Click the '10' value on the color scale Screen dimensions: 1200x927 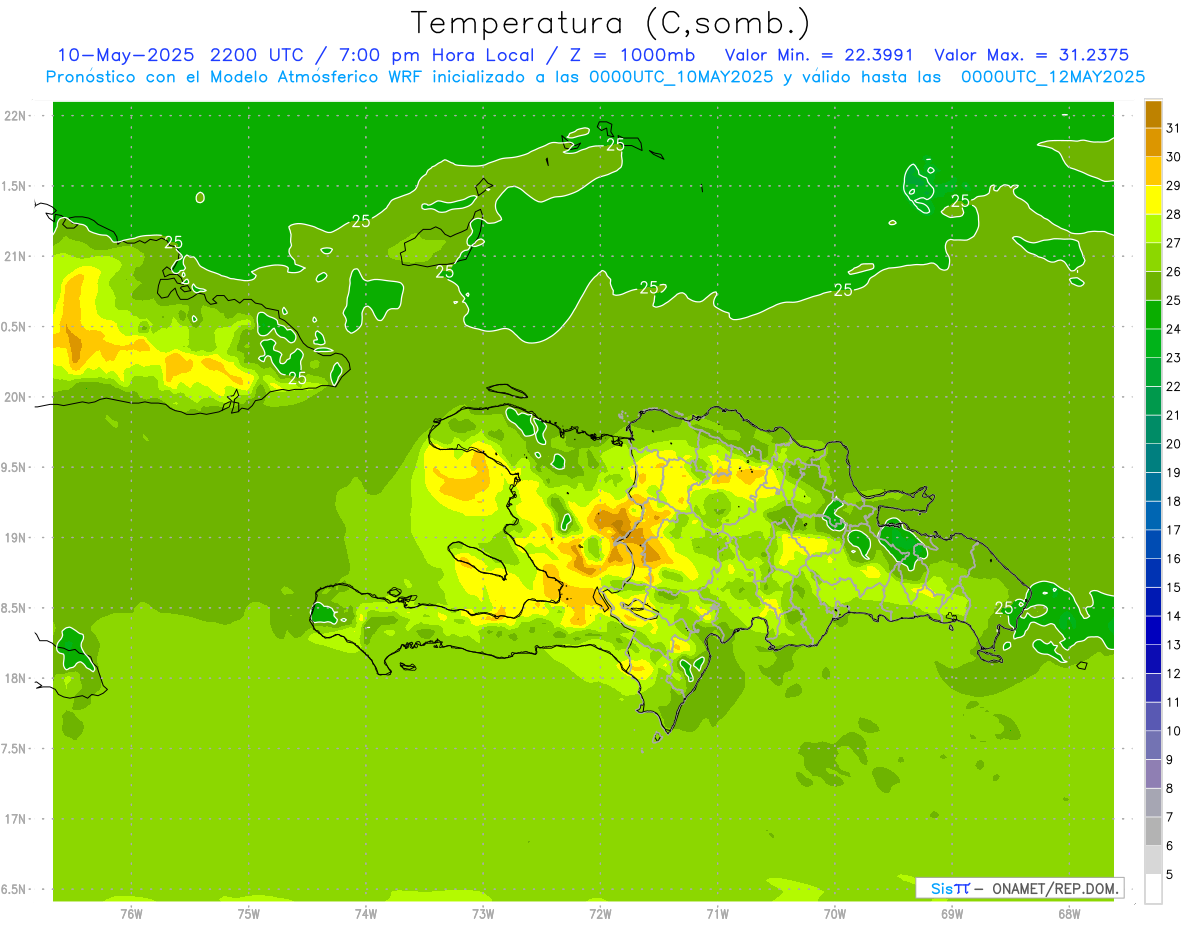pyautogui.click(x=1174, y=731)
